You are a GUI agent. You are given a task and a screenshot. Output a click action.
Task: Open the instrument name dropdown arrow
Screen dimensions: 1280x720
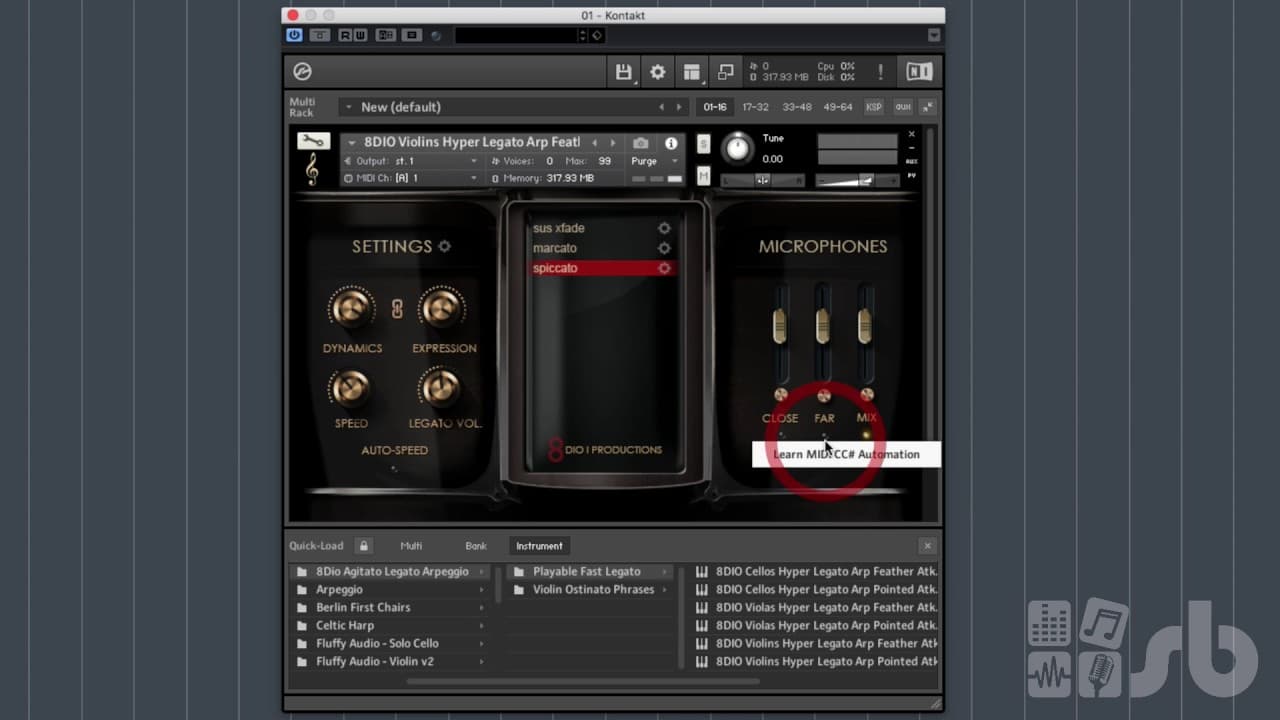click(352, 143)
